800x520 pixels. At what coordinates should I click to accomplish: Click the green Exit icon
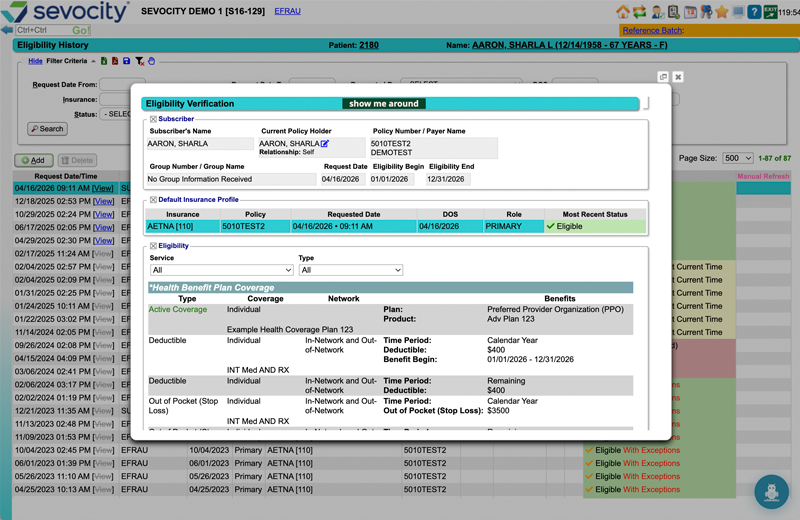770,11
